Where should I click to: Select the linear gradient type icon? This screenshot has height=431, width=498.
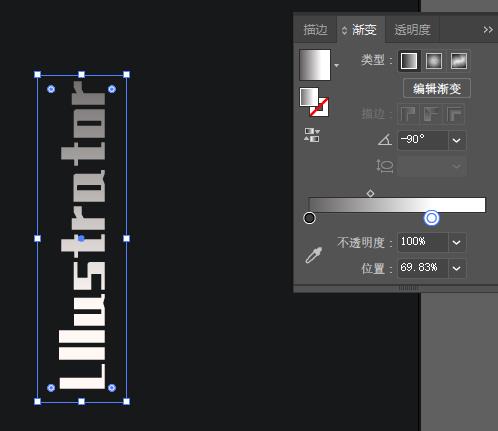pyautogui.click(x=409, y=61)
